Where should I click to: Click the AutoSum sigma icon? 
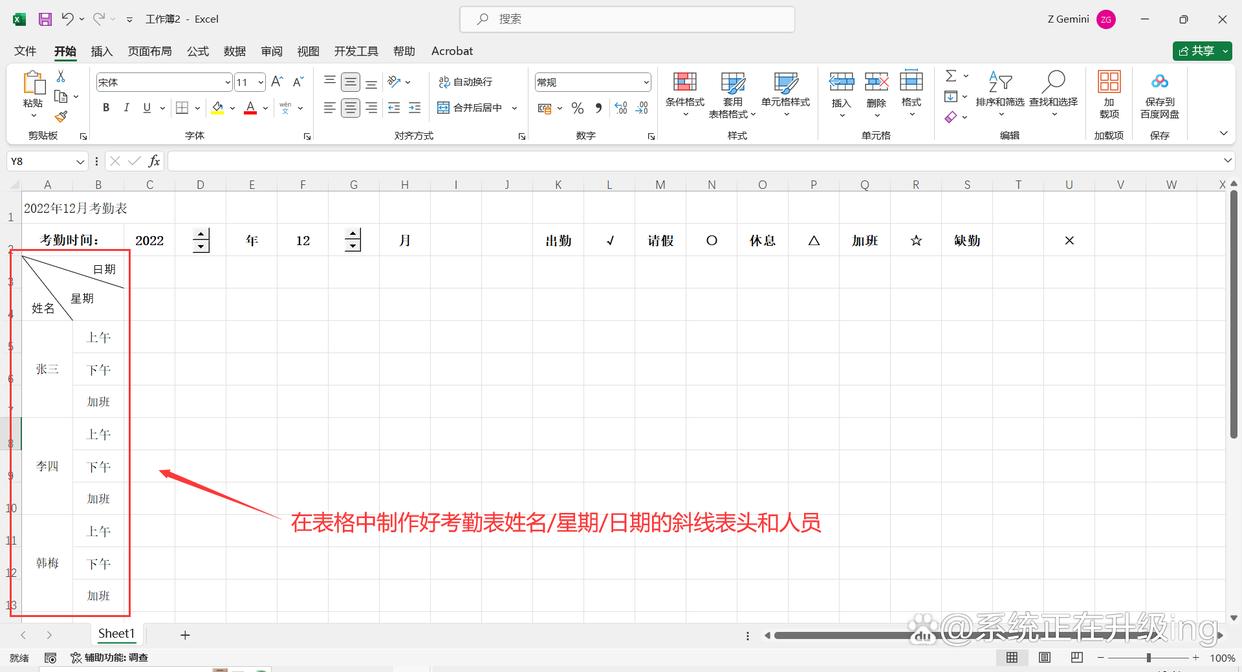point(951,76)
